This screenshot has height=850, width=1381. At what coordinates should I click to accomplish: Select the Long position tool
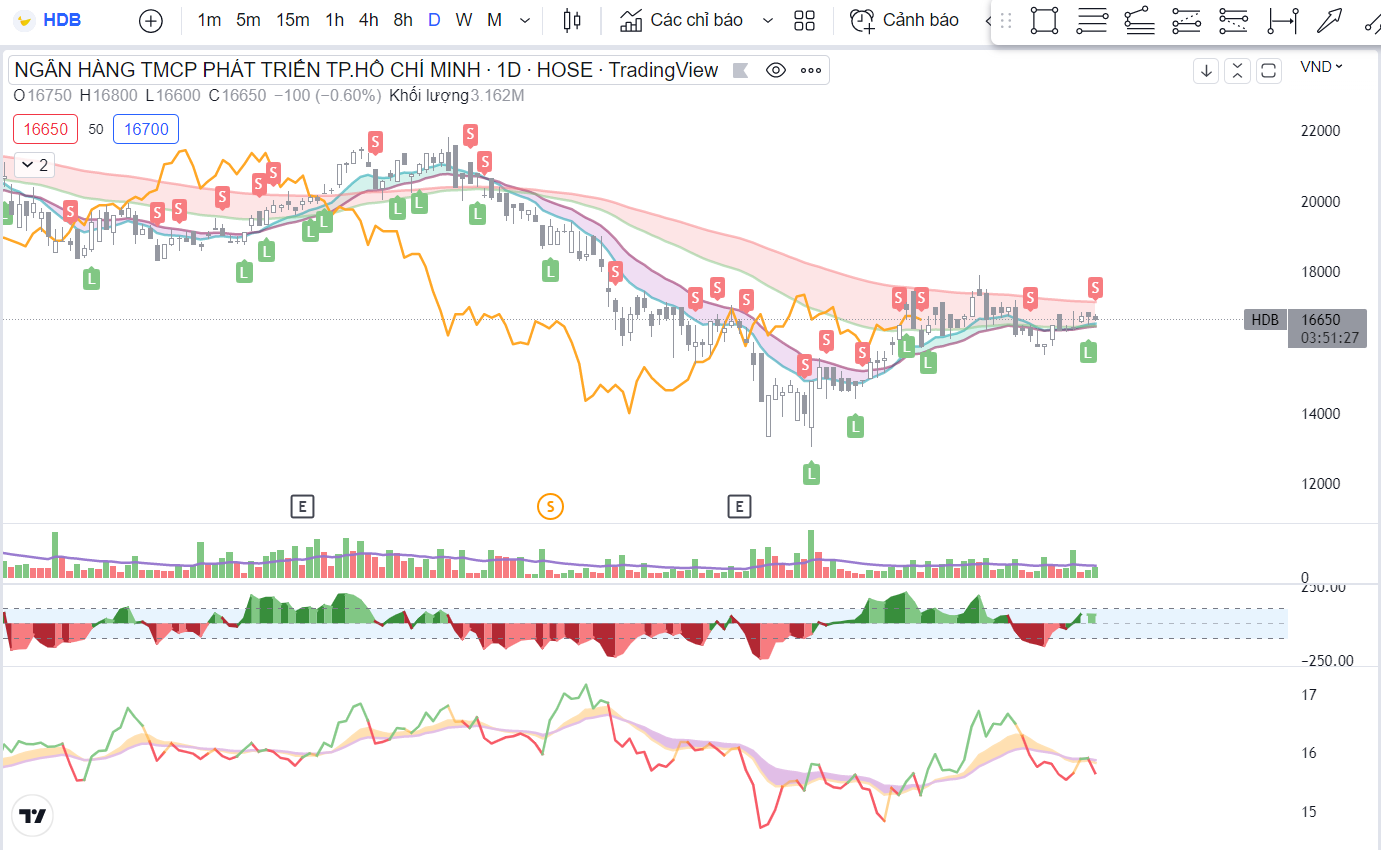coord(1186,20)
